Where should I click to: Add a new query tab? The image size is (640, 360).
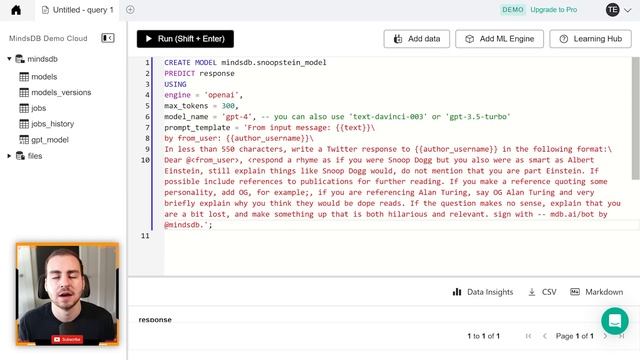coord(130,10)
